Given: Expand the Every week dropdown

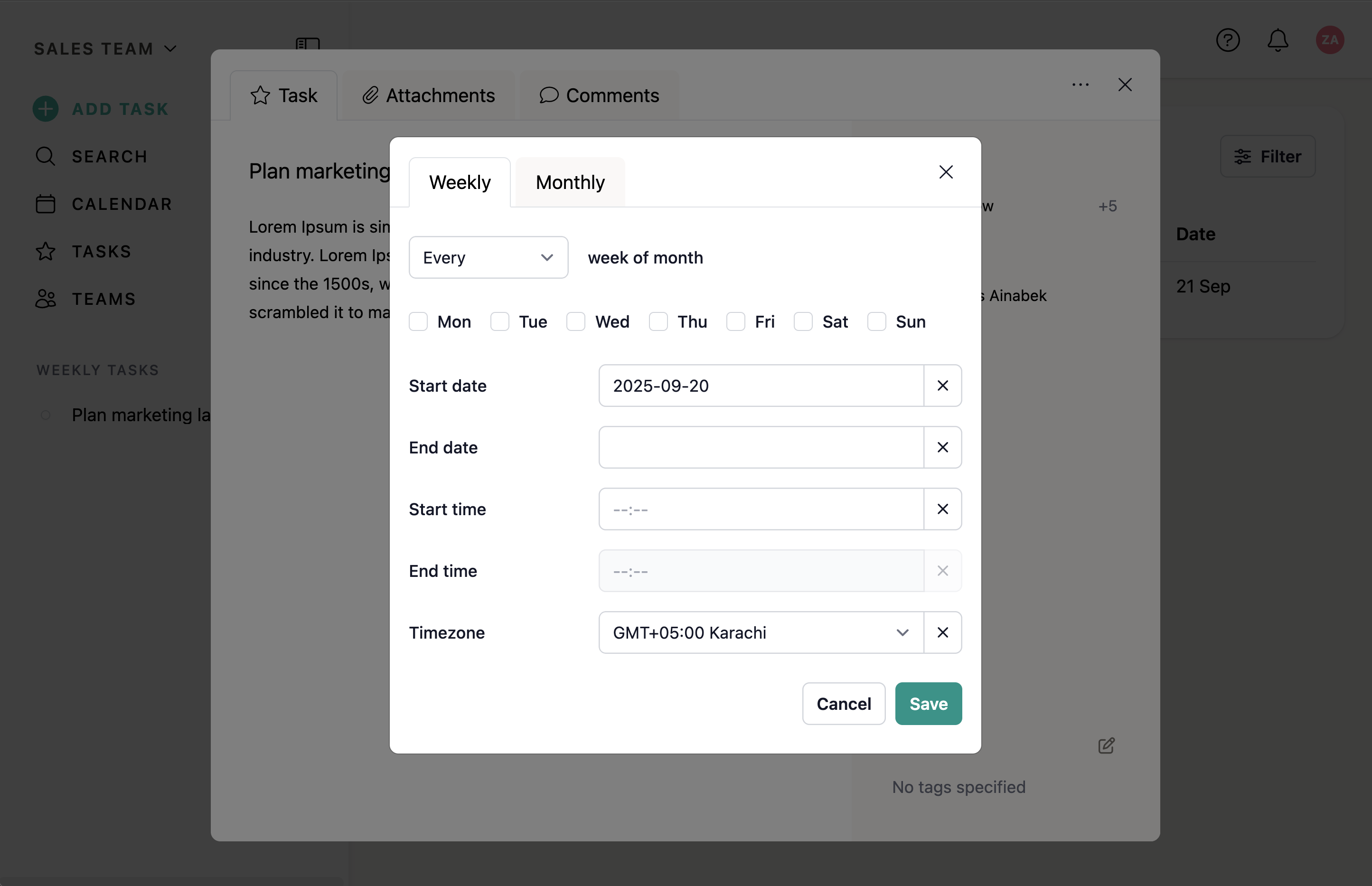Looking at the screenshot, I should [x=489, y=257].
